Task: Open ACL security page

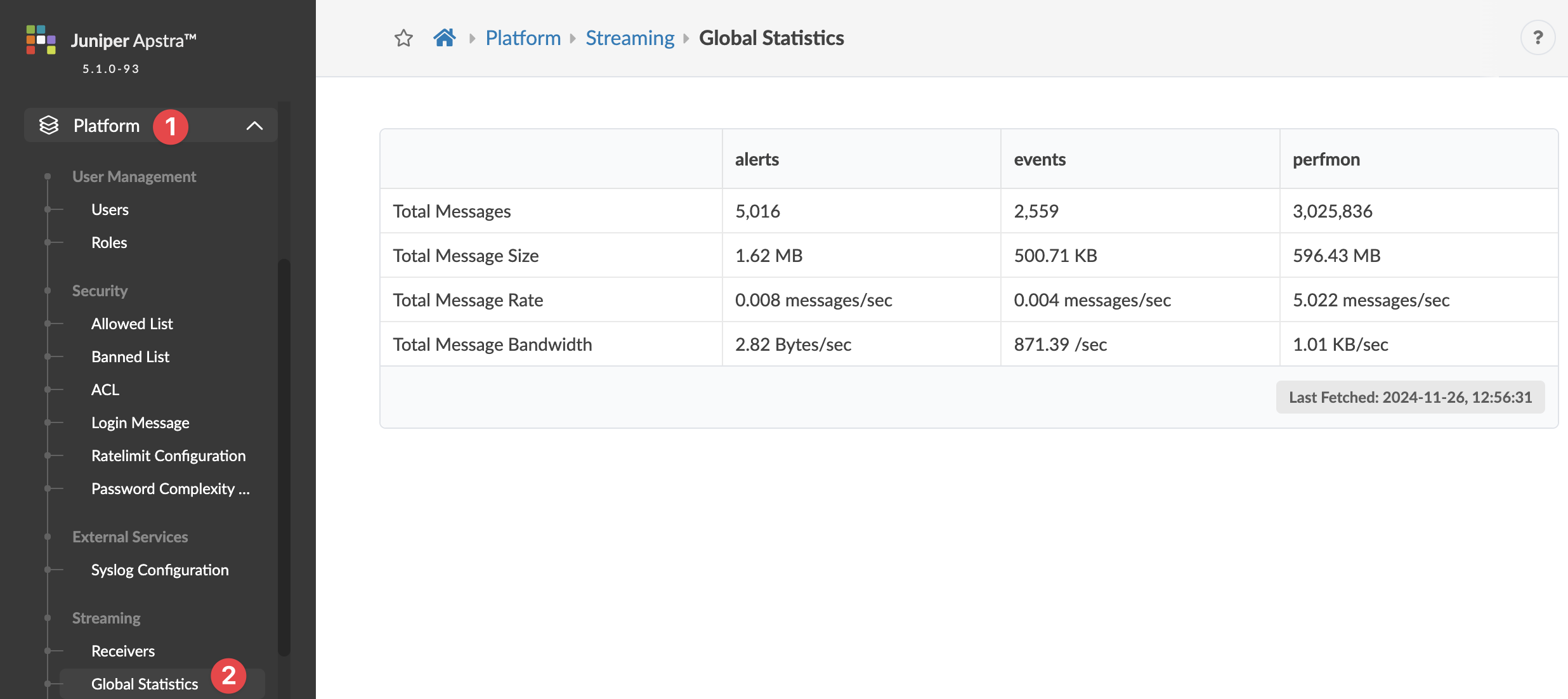Action: tap(105, 389)
